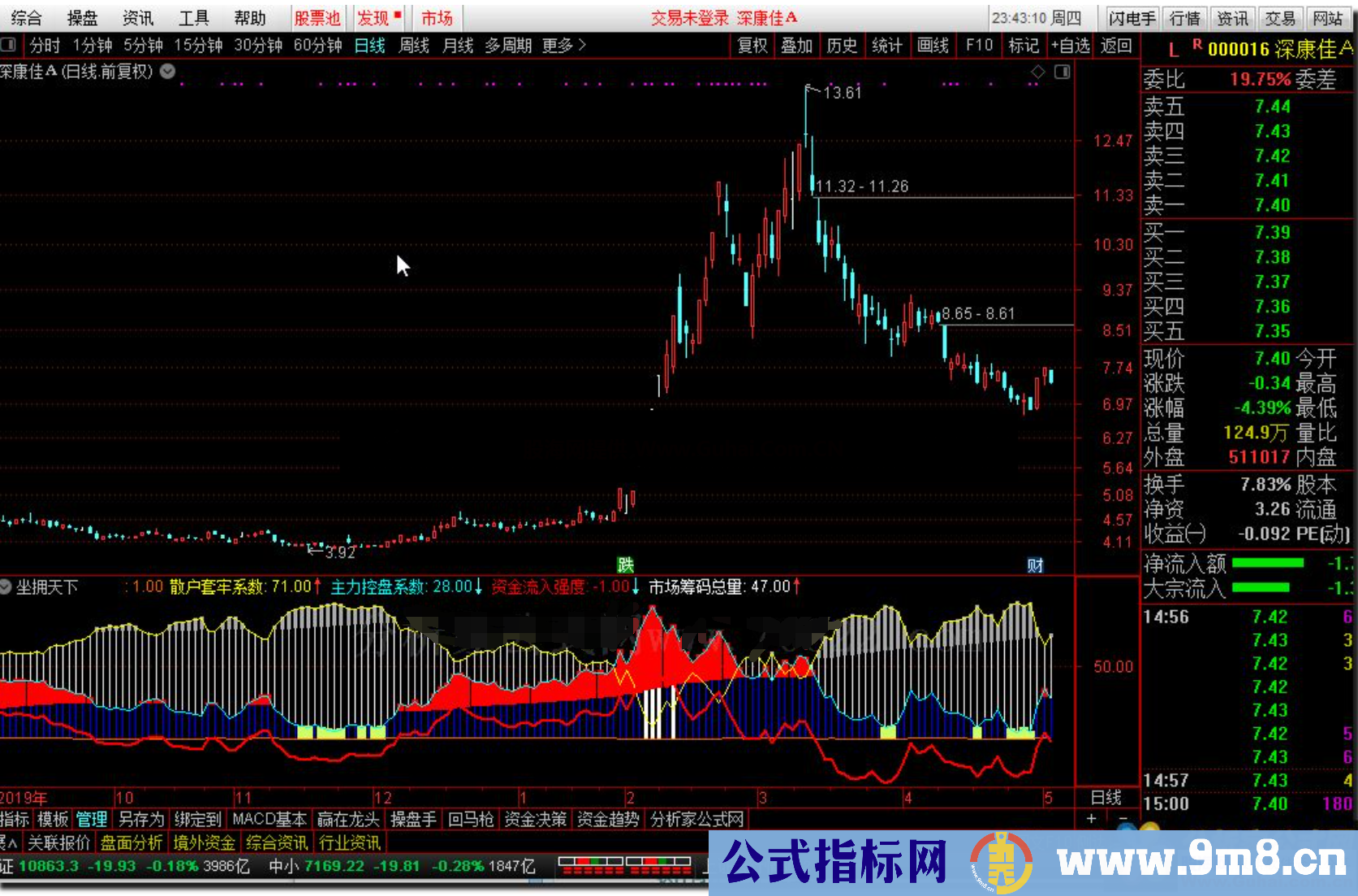This screenshot has width=1358, height=896.
Task: Collapse 坐拥天下 indicator via its chevron
Action: tap(6, 587)
